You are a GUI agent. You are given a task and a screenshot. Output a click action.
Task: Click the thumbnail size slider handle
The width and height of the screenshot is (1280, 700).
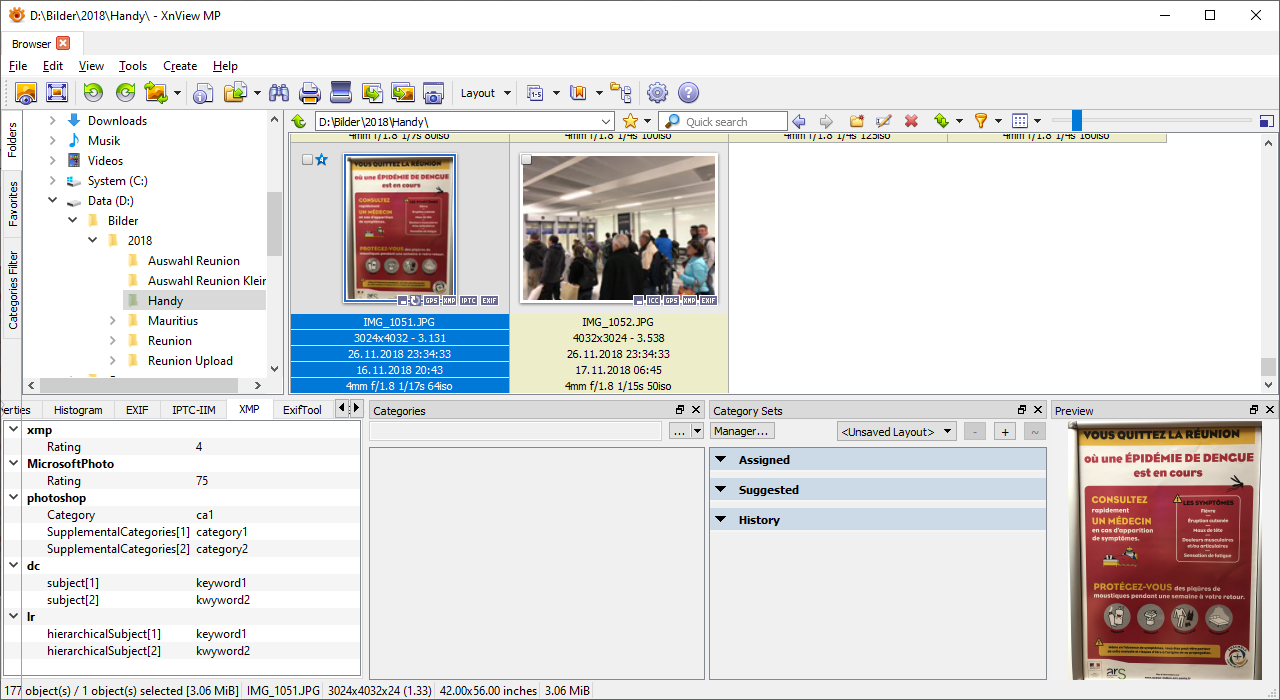[1076, 121]
